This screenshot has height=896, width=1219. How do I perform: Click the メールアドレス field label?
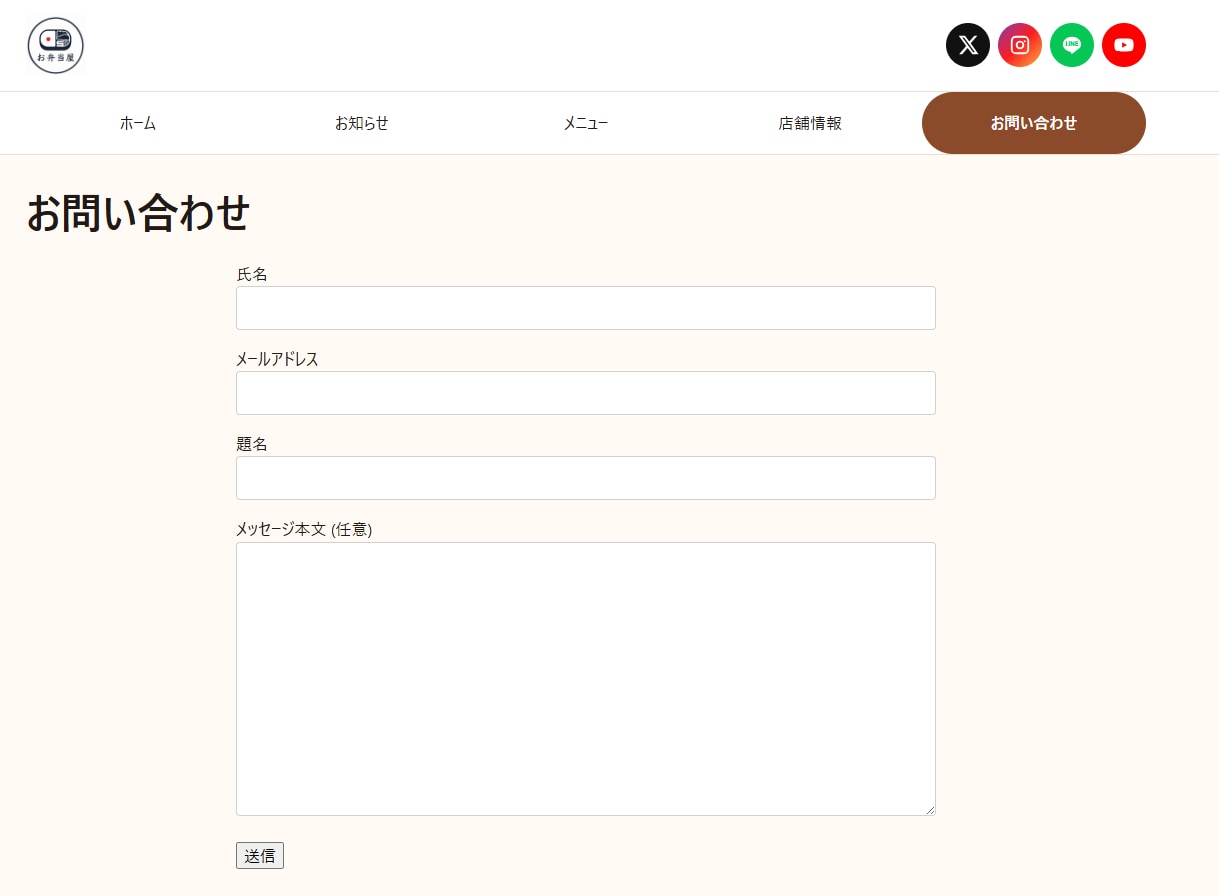277,359
